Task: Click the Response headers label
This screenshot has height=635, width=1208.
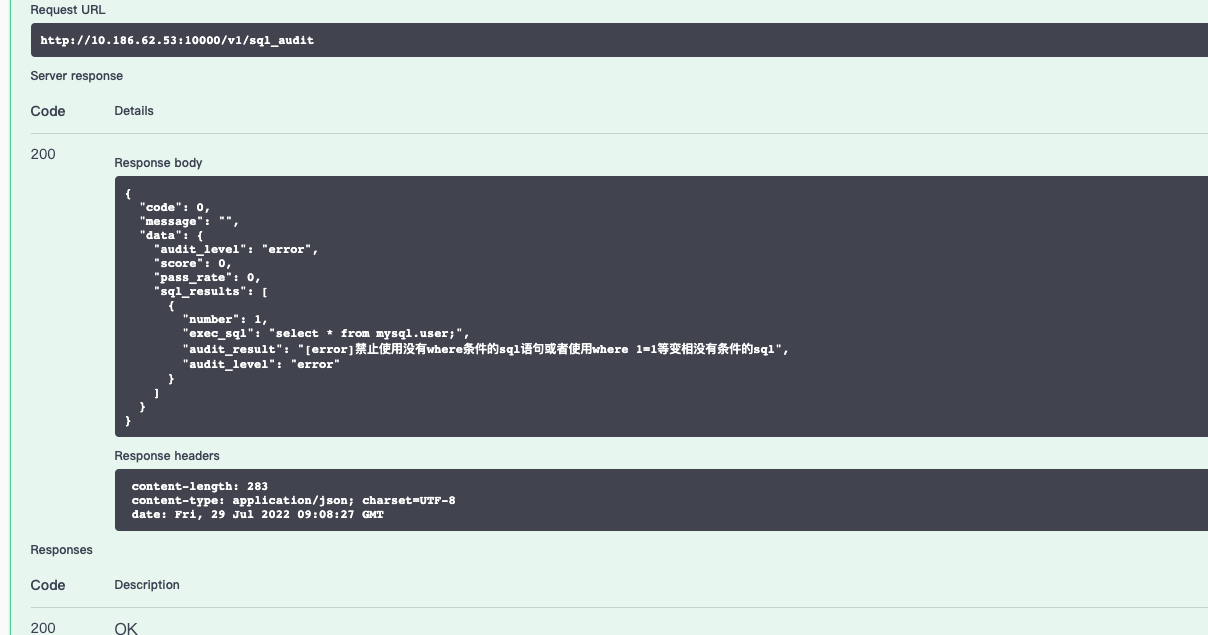Action: point(169,456)
